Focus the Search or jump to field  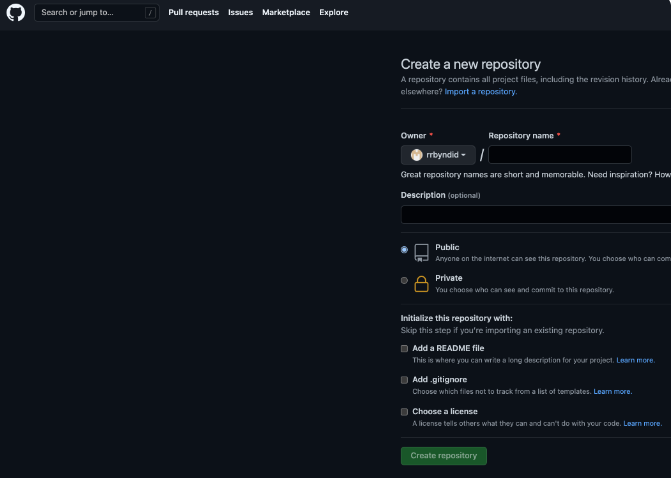97,13
